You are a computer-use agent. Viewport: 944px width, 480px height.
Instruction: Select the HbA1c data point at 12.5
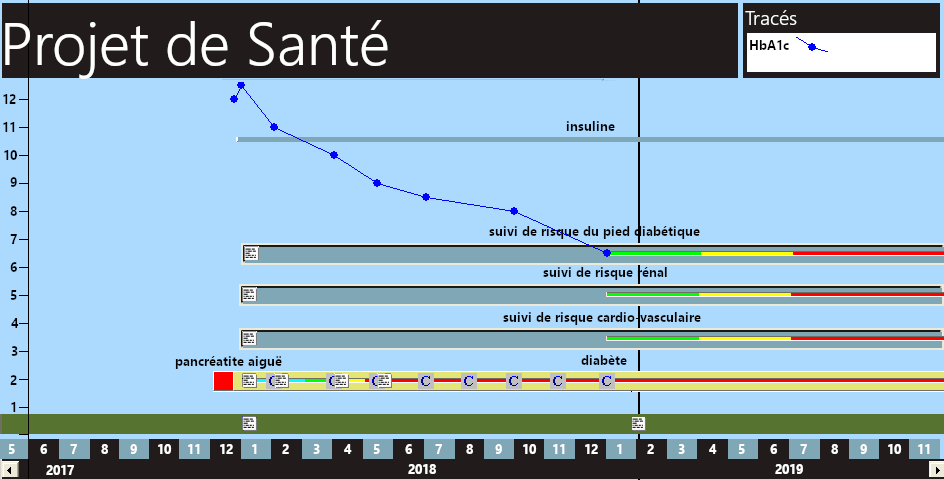tap(241, 85)
